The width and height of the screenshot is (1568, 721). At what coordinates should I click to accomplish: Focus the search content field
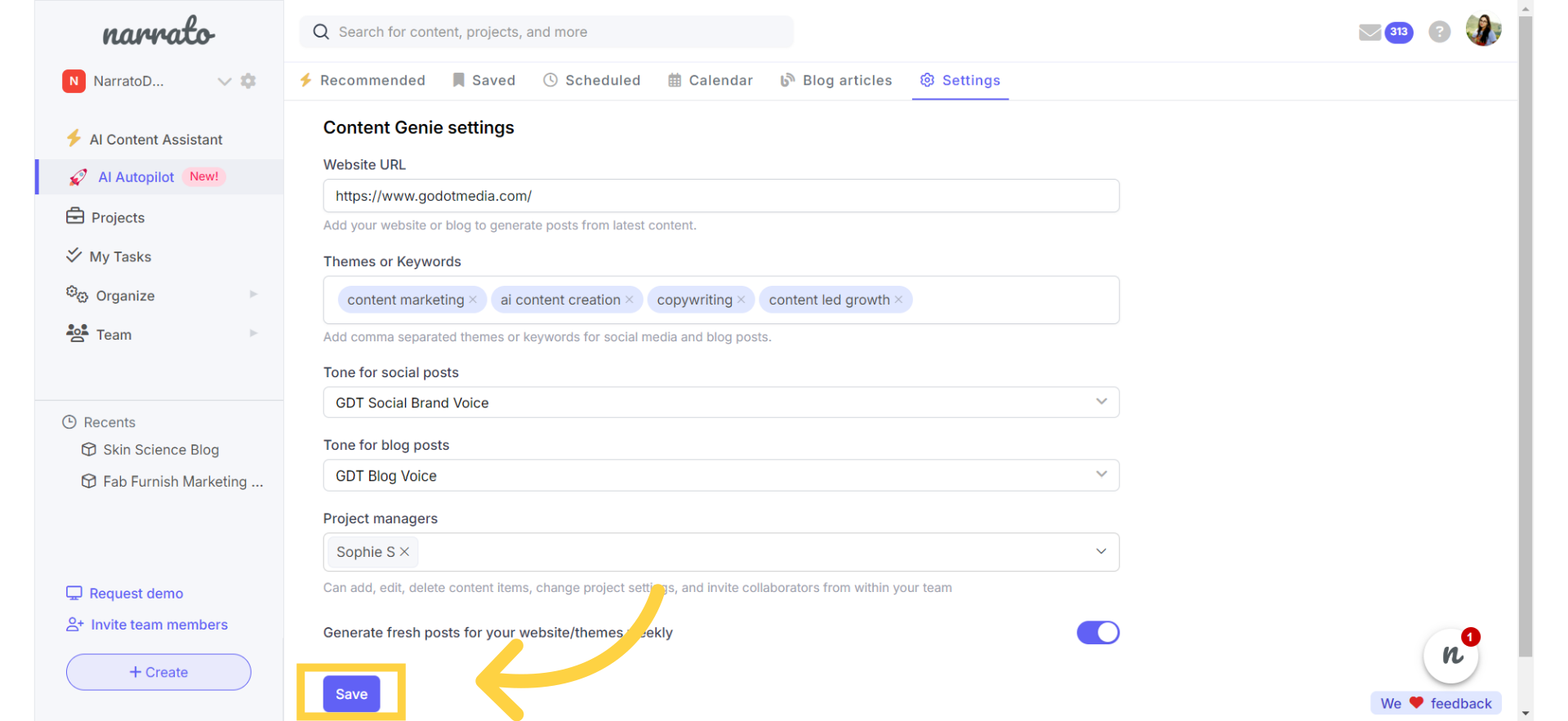pos(546,32)
